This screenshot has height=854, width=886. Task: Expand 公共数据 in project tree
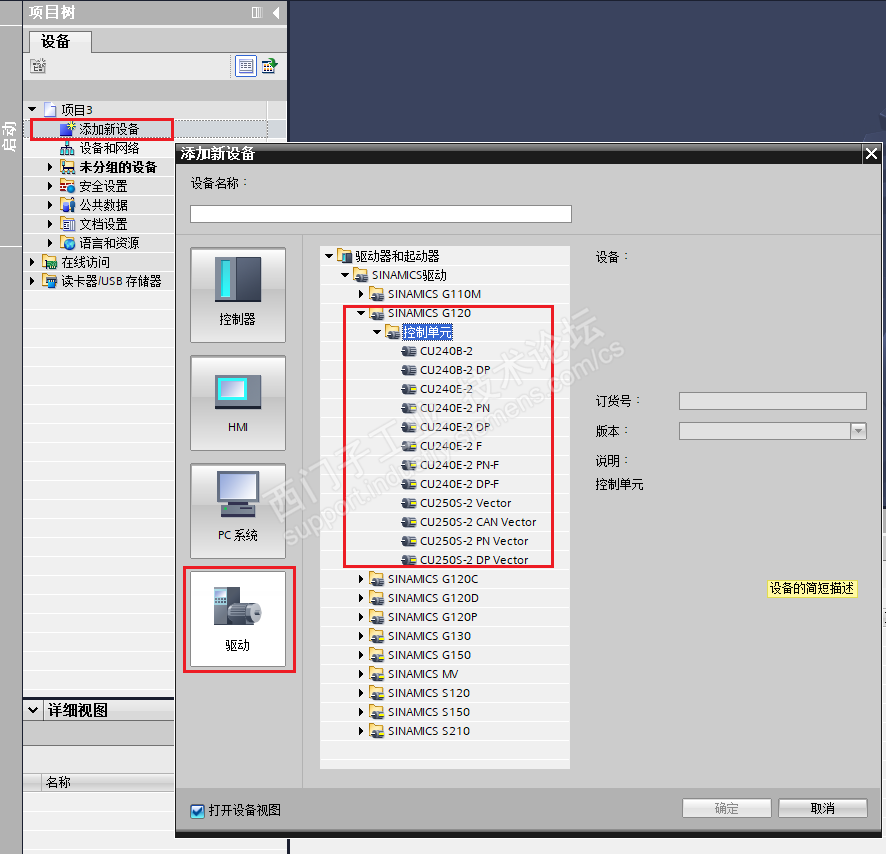point(50,205)
